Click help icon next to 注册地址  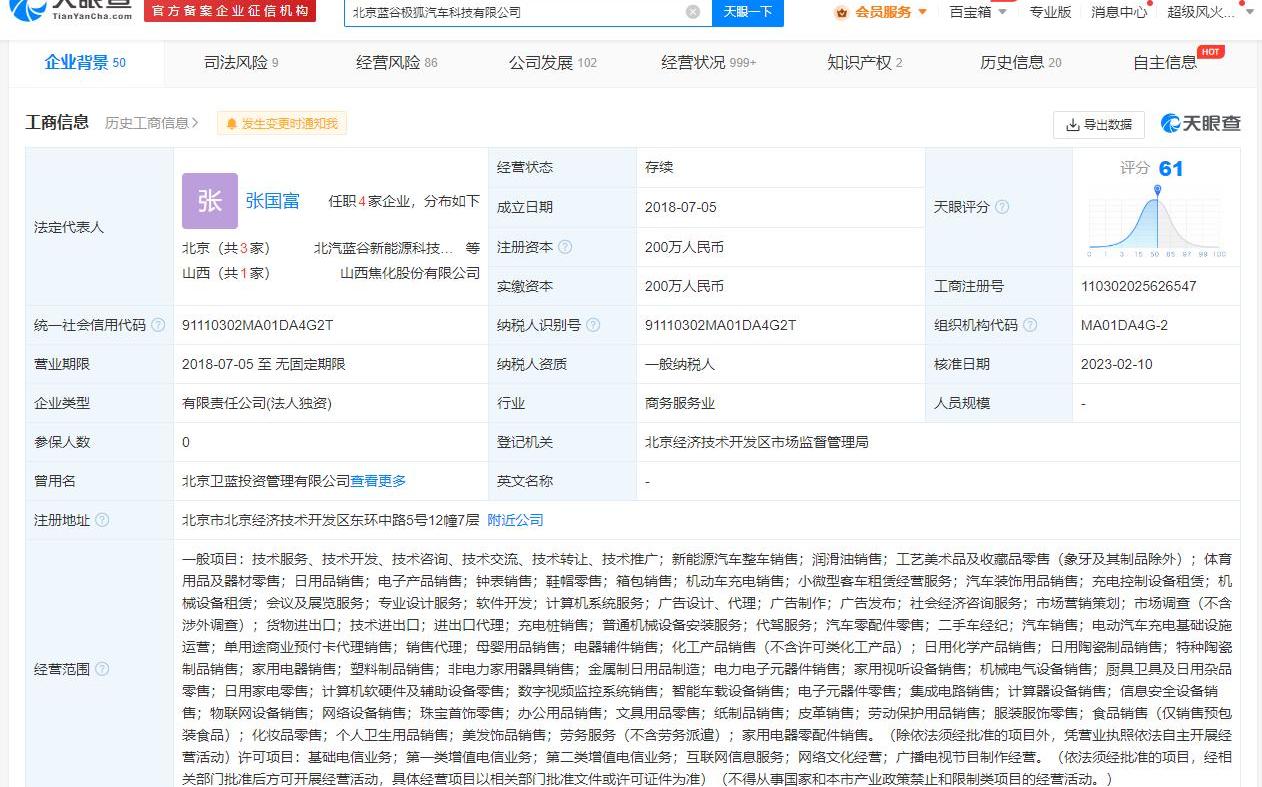pos(102,520)
